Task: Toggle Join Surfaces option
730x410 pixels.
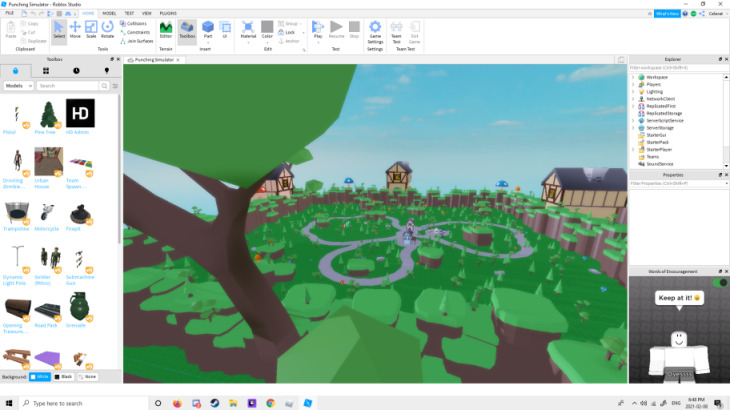Action: [x=136, y=41]
